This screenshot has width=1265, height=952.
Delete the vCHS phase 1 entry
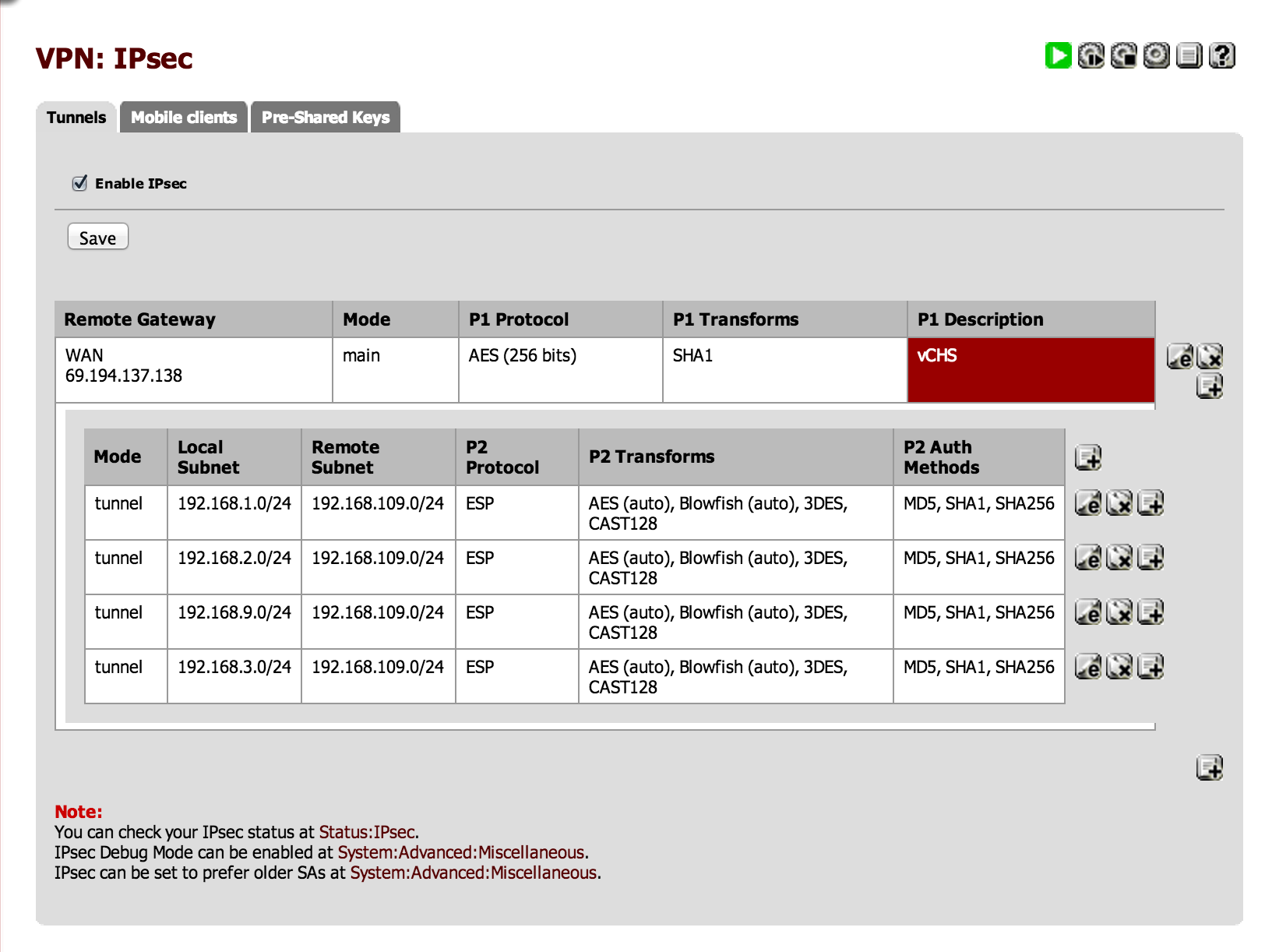(x=1210, y=357)
